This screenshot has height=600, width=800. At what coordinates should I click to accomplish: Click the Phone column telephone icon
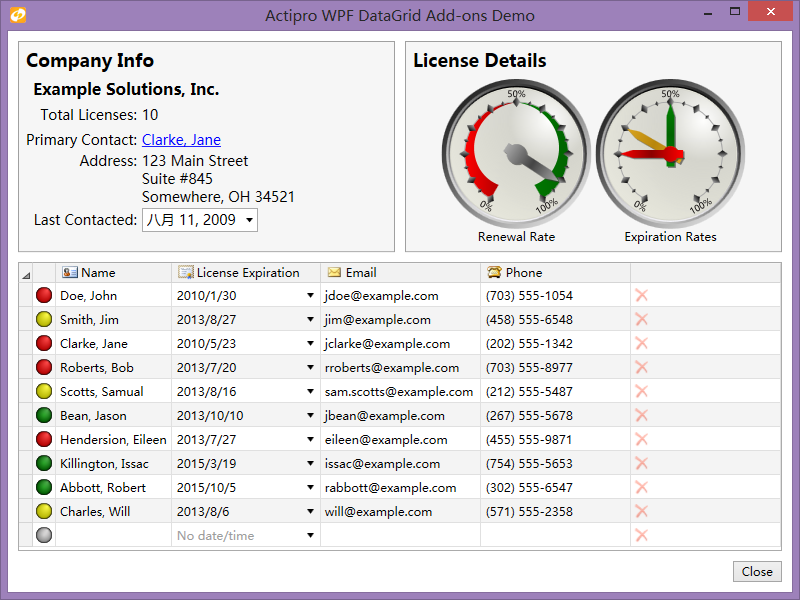(x=494, y=272)
